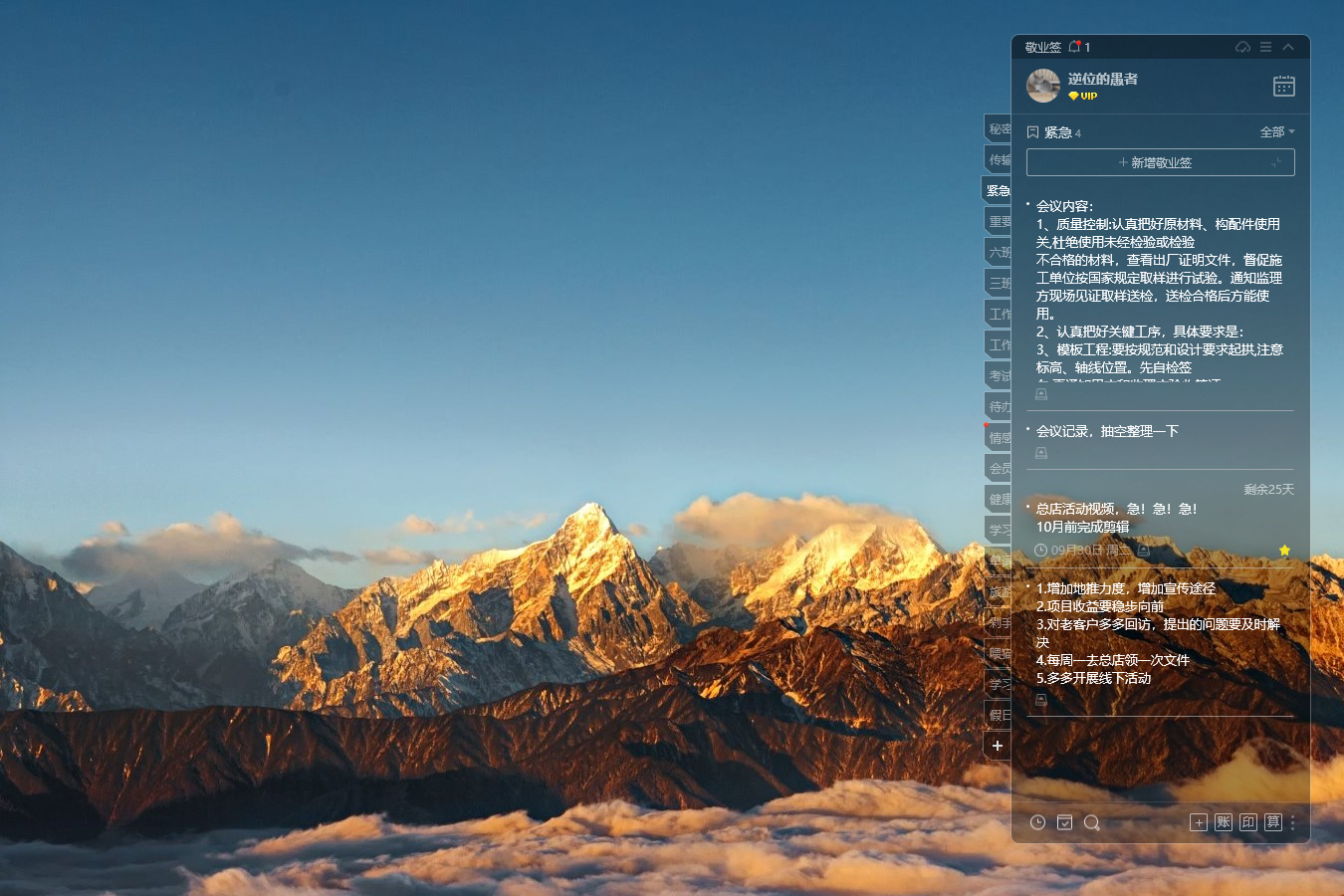Switch to the 考试 category tab
Screen dimensions: 1344x896
[999, 375]
